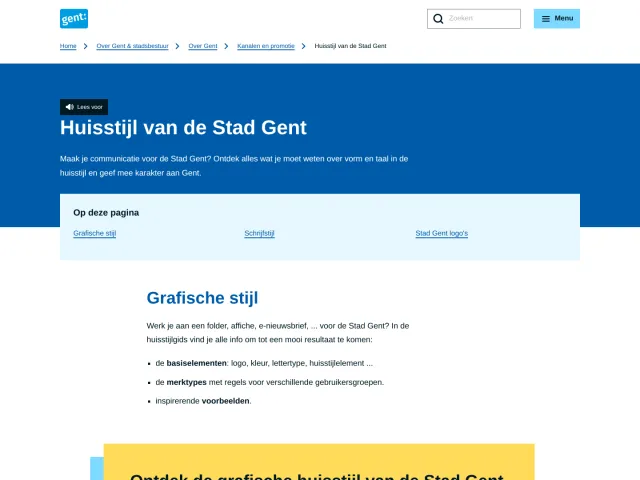640x480 pixels.
Task: Click the yellow banner heading Ontdek de grafische huisstijl
Action: (x=317, y=476)
